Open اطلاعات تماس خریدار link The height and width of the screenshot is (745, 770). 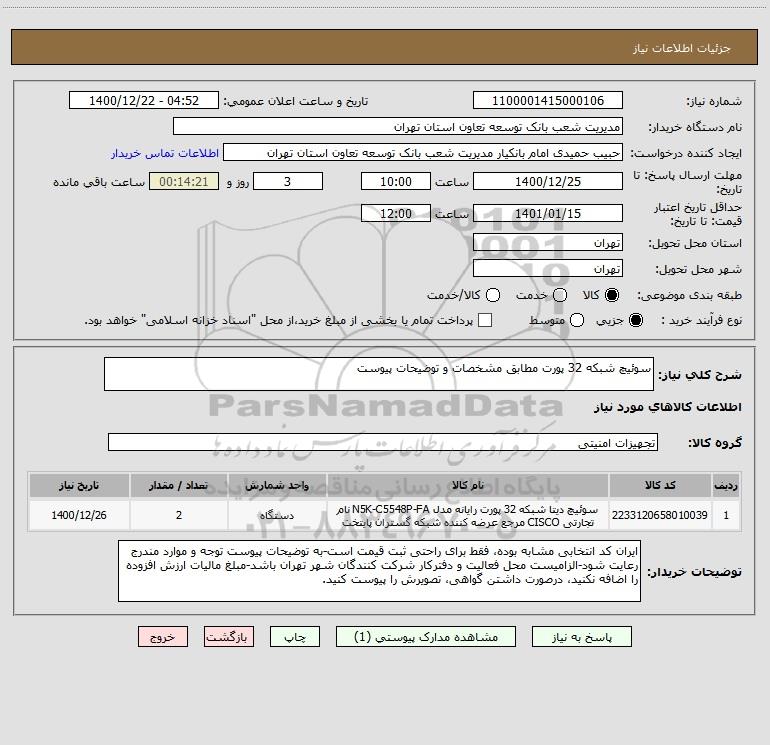pos(165,153)
